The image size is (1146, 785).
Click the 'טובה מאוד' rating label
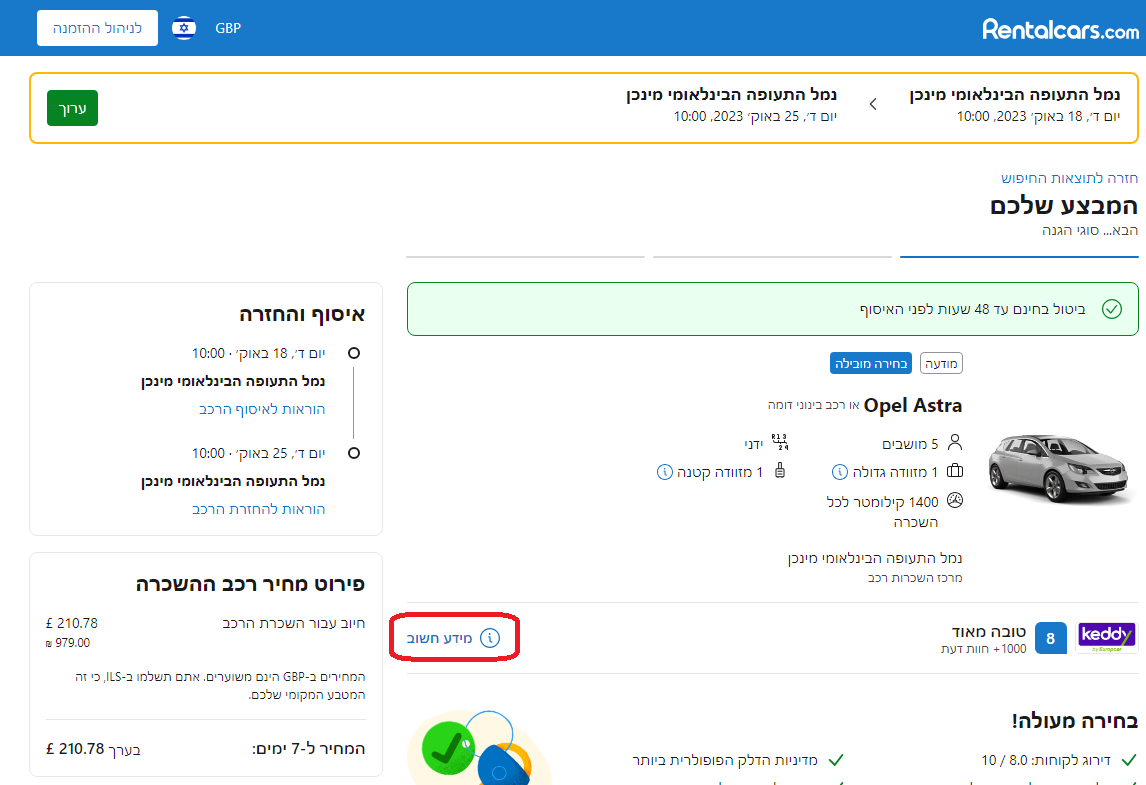tap(989, 632)
